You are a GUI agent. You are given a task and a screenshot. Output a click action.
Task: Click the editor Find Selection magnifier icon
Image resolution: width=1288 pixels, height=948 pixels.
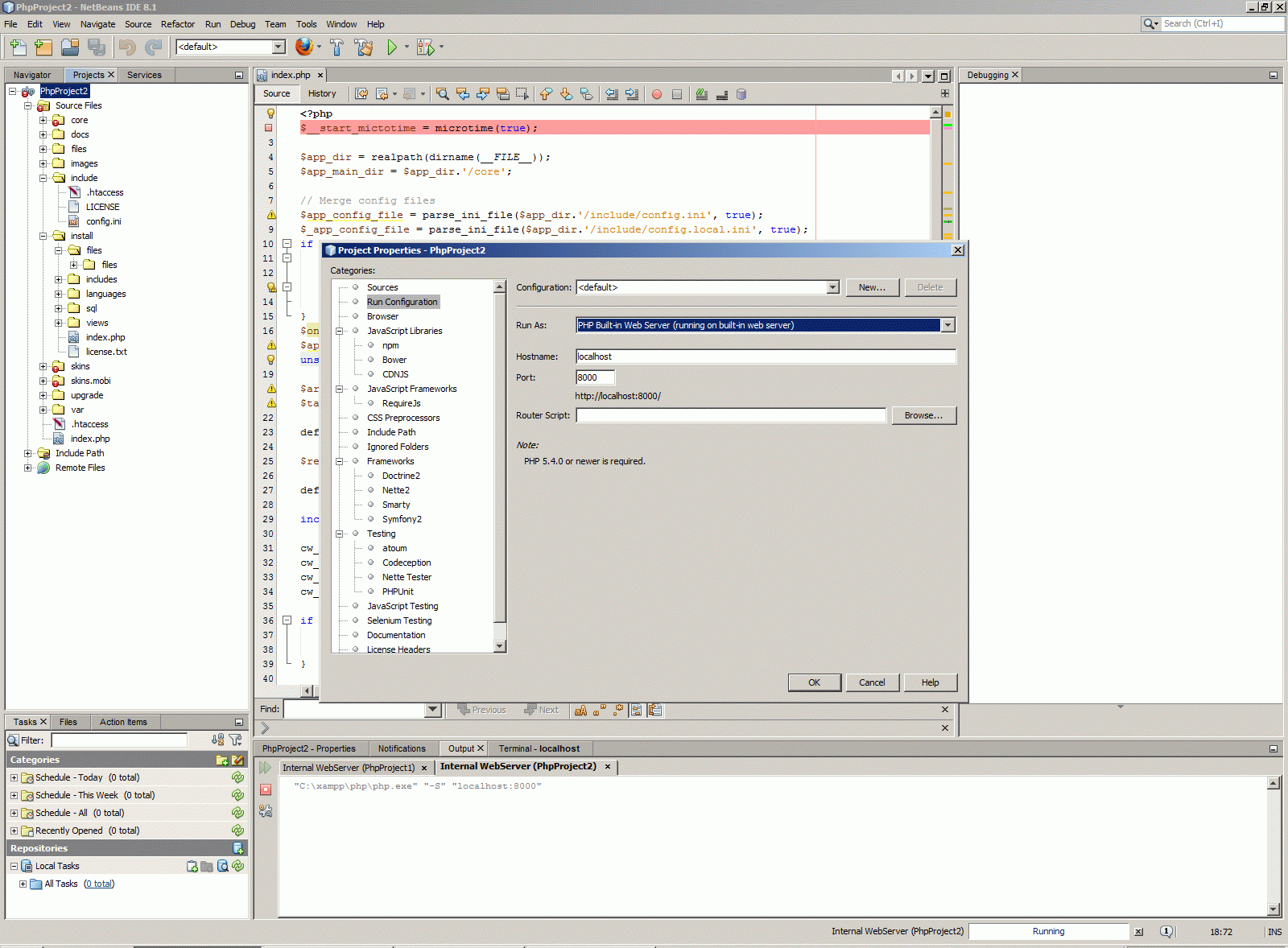(443, 94)
